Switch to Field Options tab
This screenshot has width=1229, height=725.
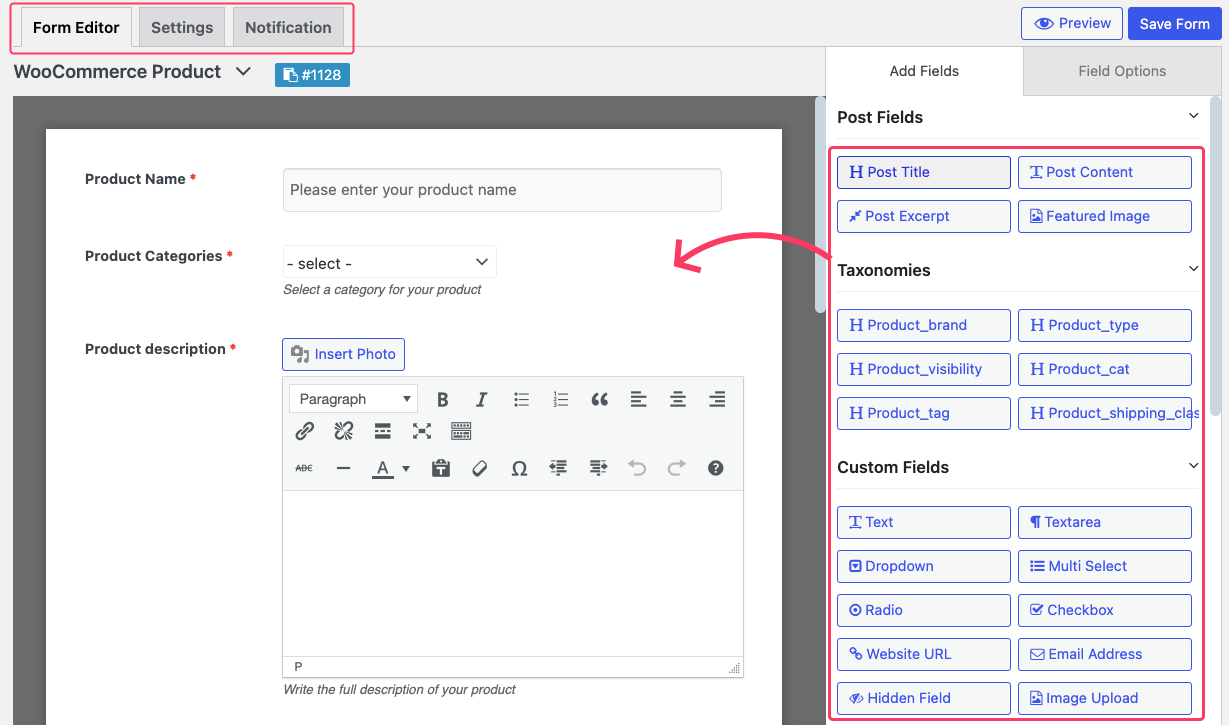tap(1122, 71)
